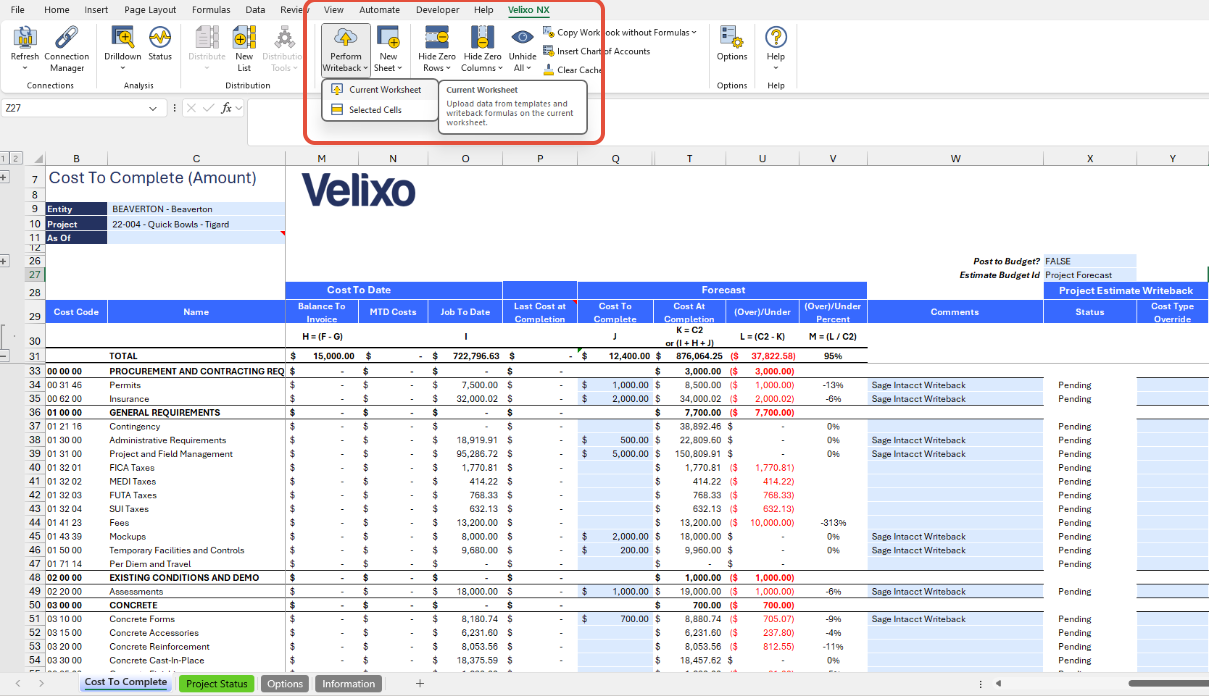
Task: Select the Velixo NX ribbon tab
Action: (528, 10)
